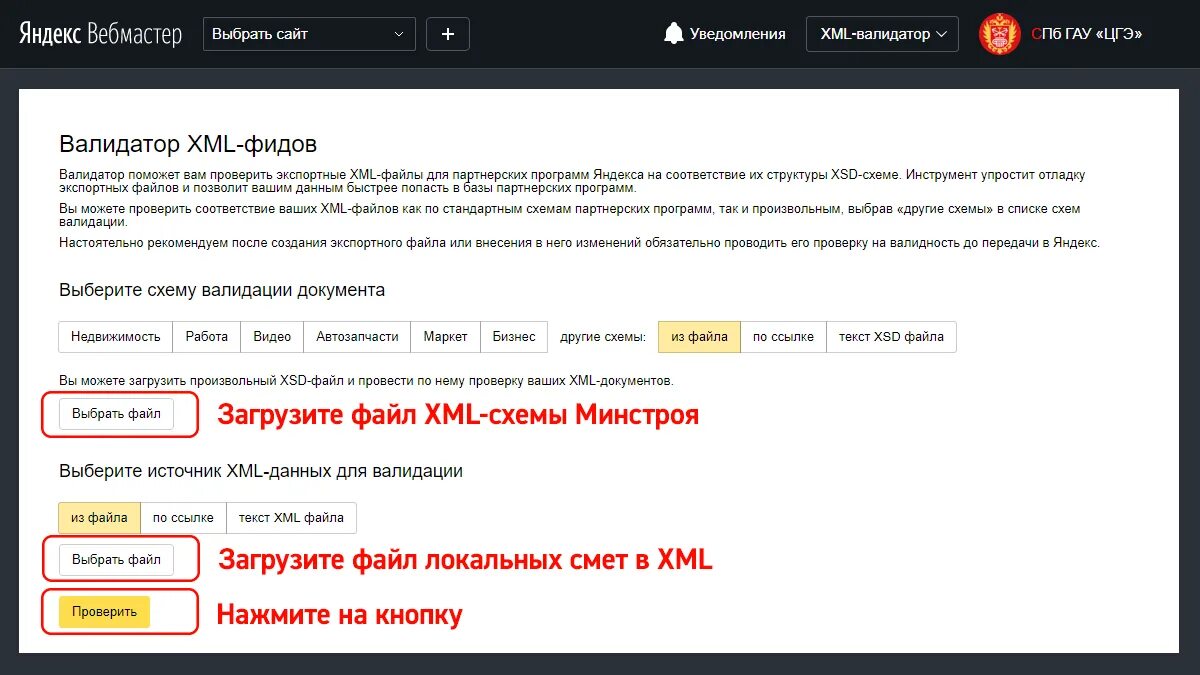Click the yellow Проверить button
Screen dimensions: 1200x675
(x=104, y=612)
